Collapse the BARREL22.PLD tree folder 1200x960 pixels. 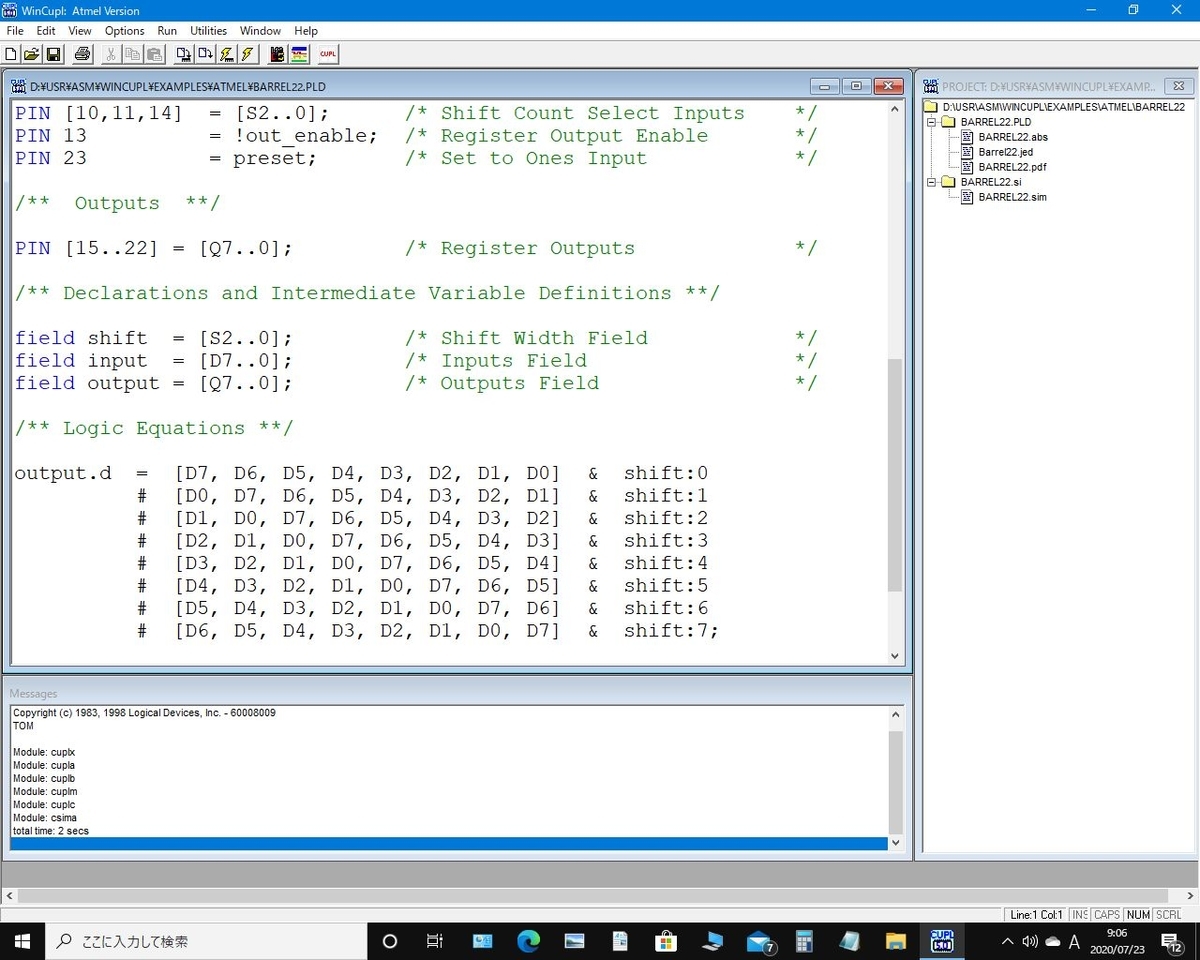[932, 122]
